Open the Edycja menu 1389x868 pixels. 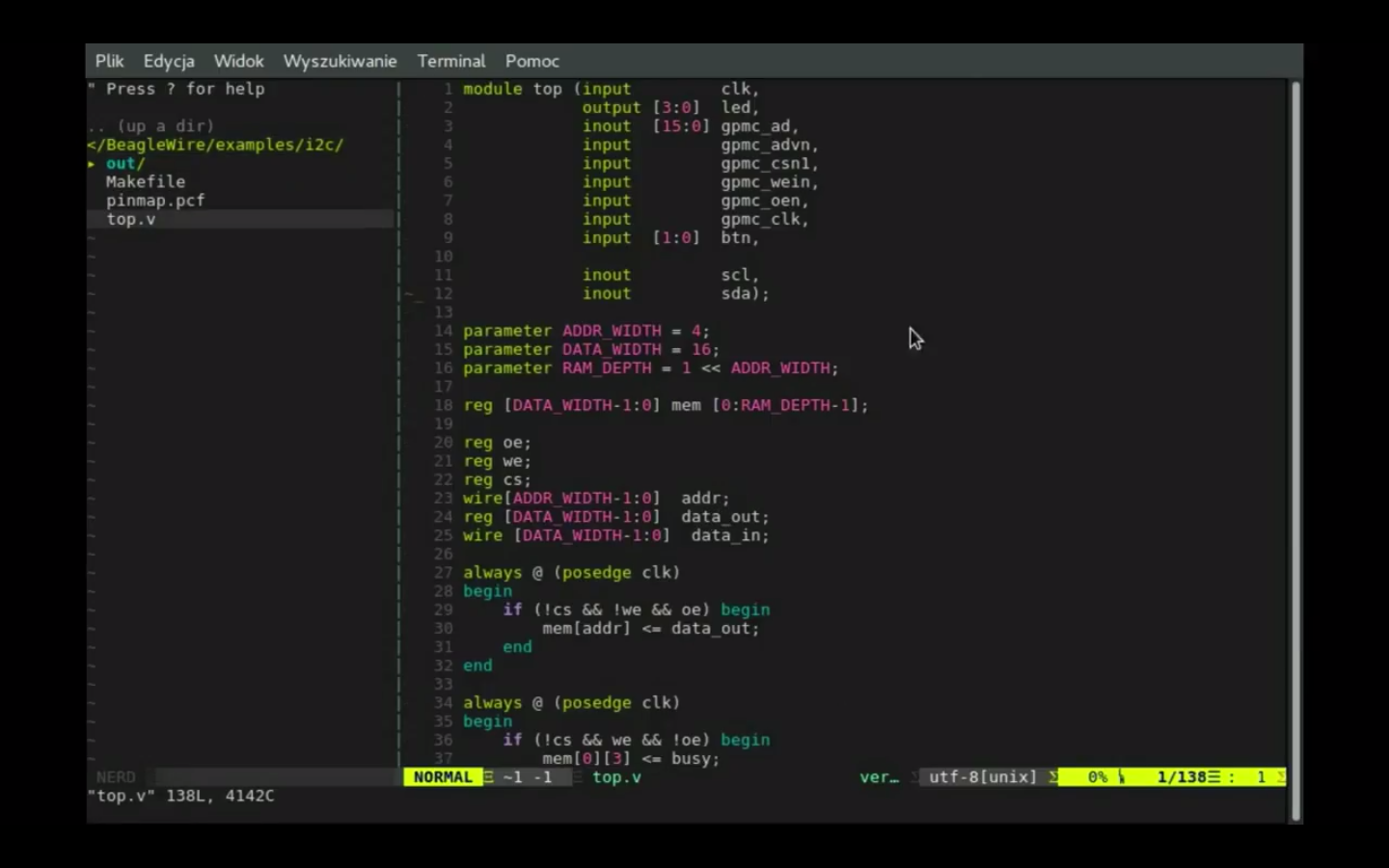tap(169, 61)
